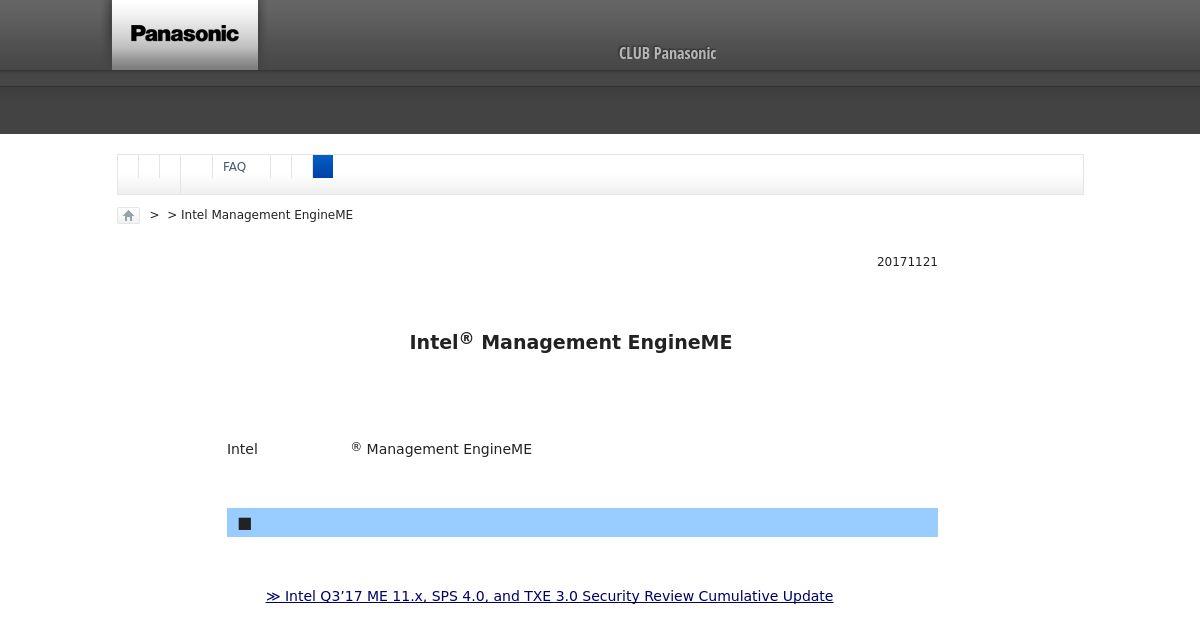Viewport: 1200px width, 630px height.
Task: Click the Intel Management EngineME breadcrumb text
Action: click(267, 215)
